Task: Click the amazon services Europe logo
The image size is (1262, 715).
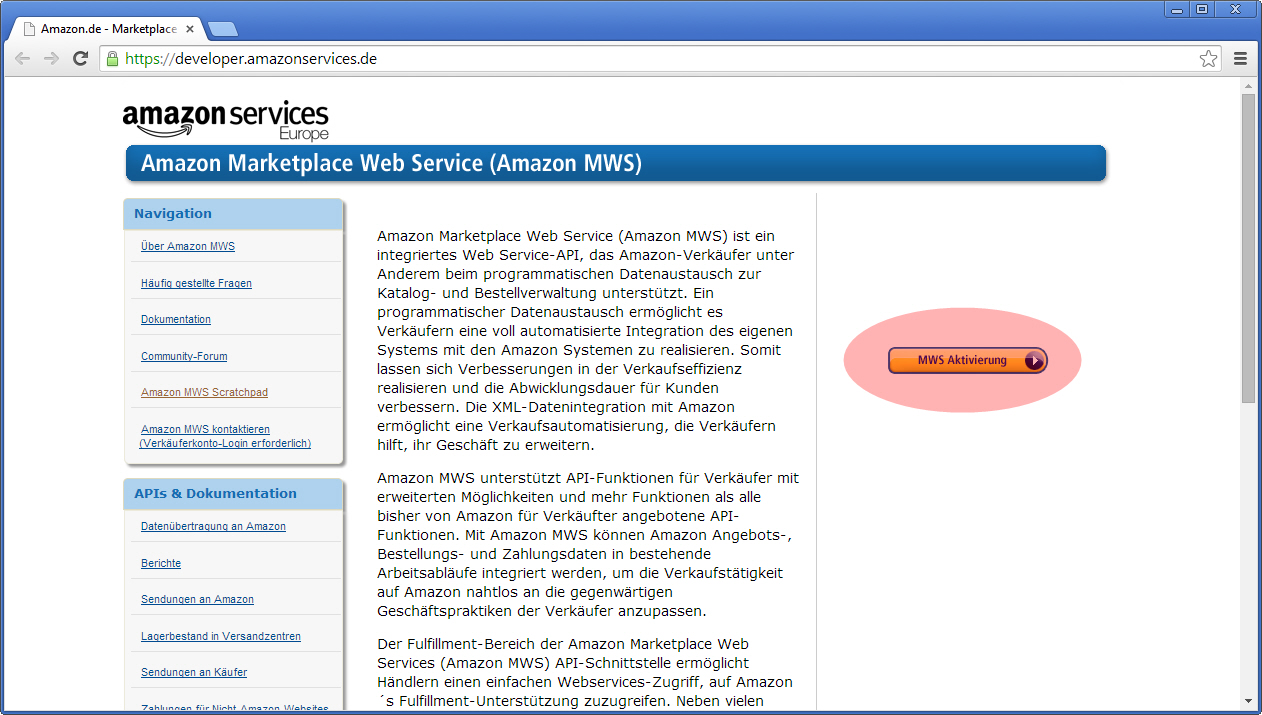Action: point(226,120)
